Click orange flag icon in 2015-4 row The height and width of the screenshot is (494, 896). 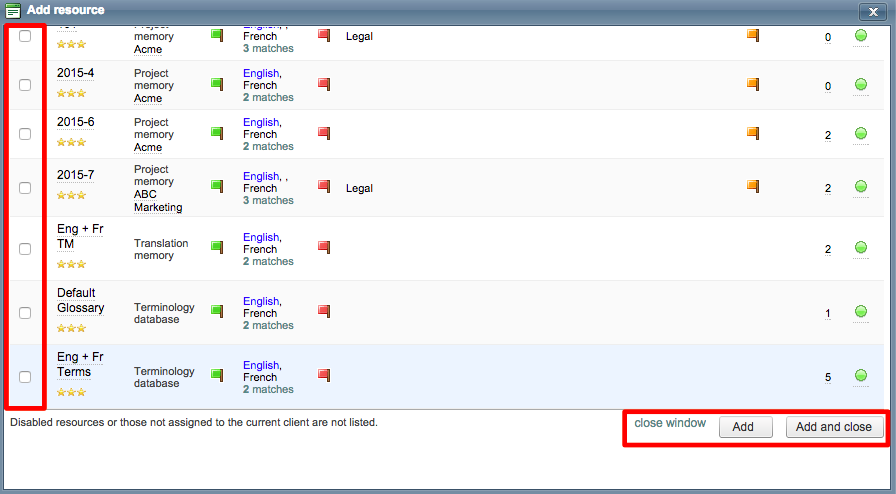pyautogui.click(x=753, y=84)
